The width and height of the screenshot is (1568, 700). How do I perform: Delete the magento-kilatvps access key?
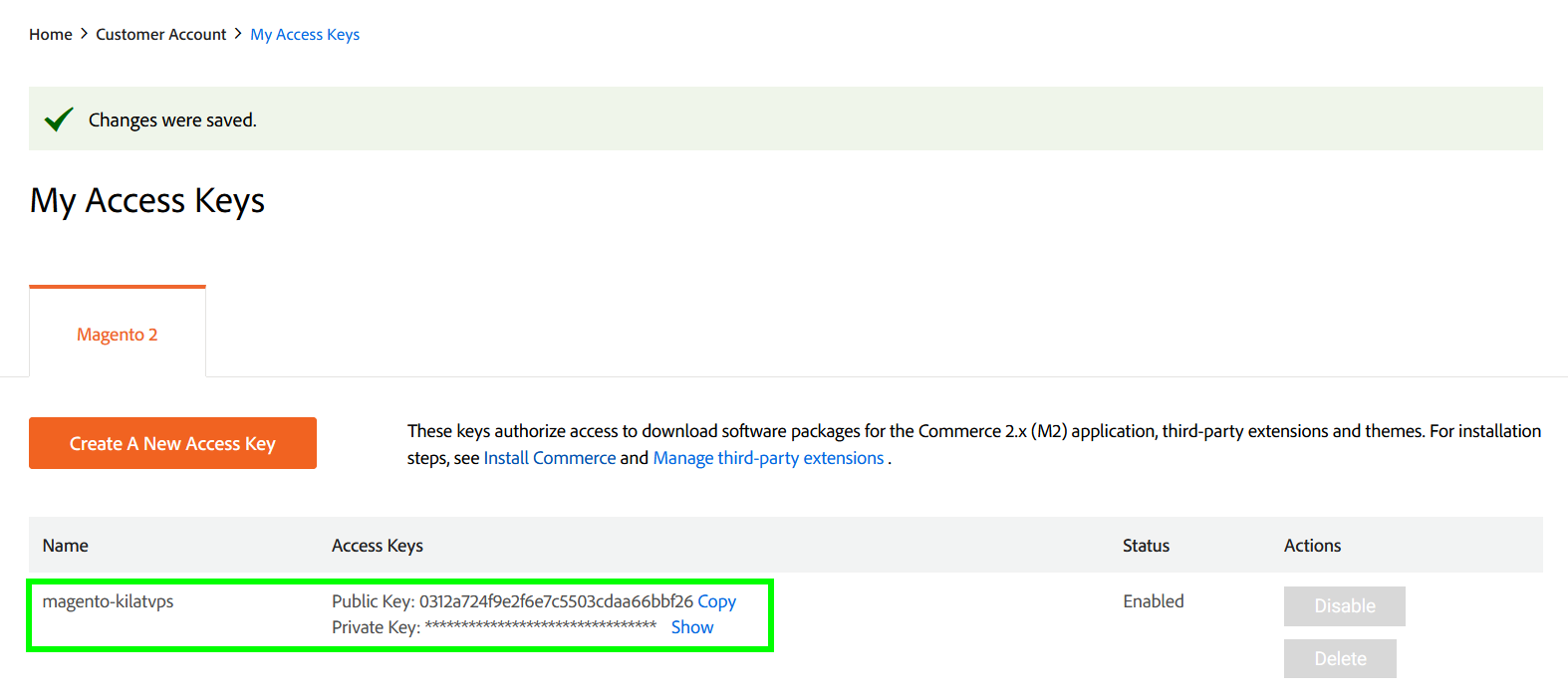click(1340, 658)
